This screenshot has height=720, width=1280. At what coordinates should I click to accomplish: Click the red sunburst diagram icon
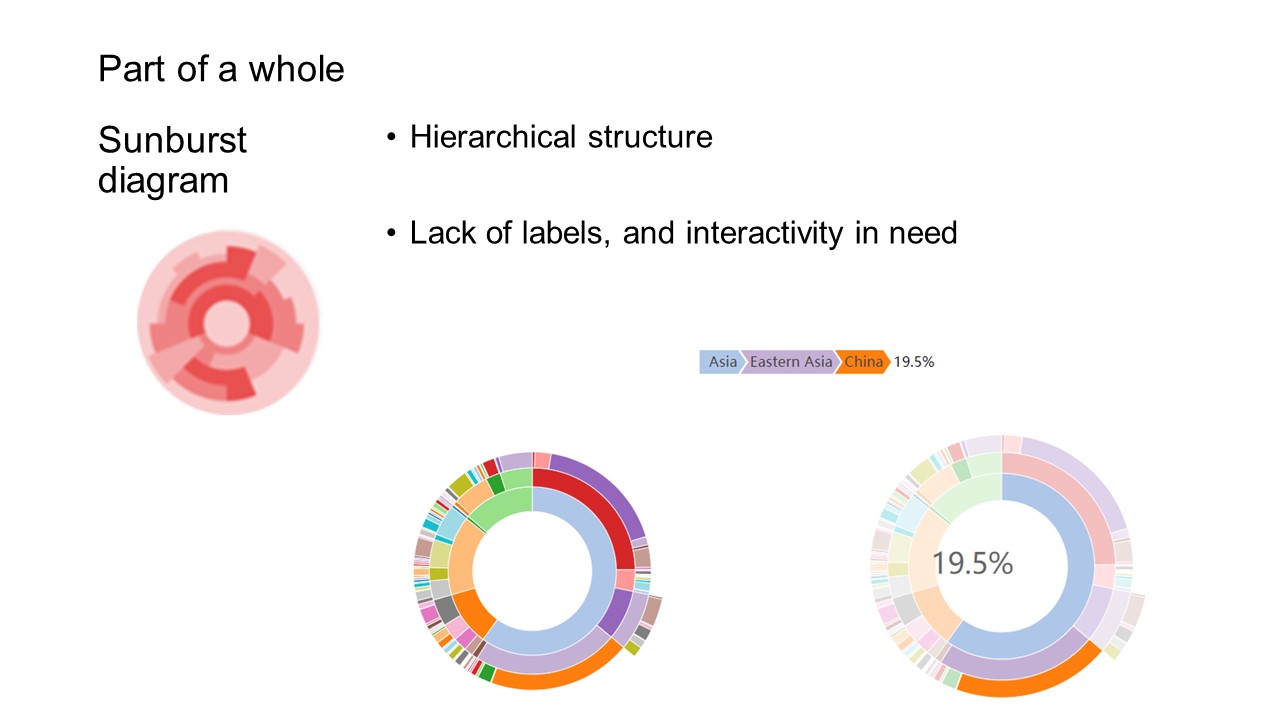(228, 323)
